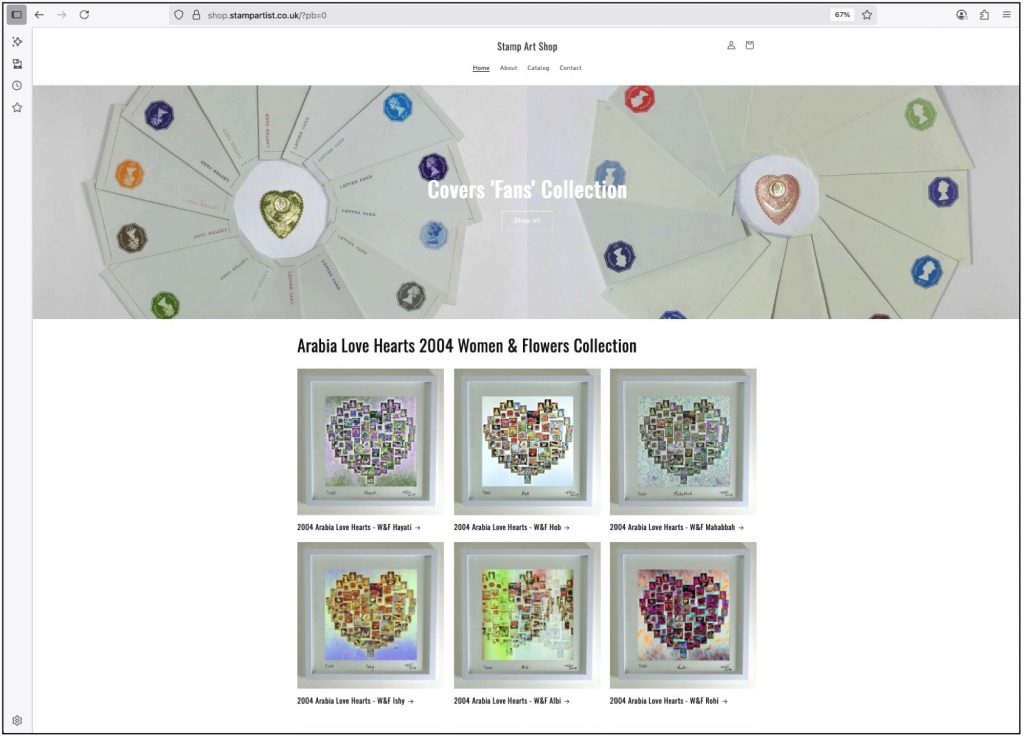Image resolution: width=1024 pixels, height=736 pixels.
Task: Select the W&F Rohi heart artwork thumbnail
Action: tap(683, 615)
